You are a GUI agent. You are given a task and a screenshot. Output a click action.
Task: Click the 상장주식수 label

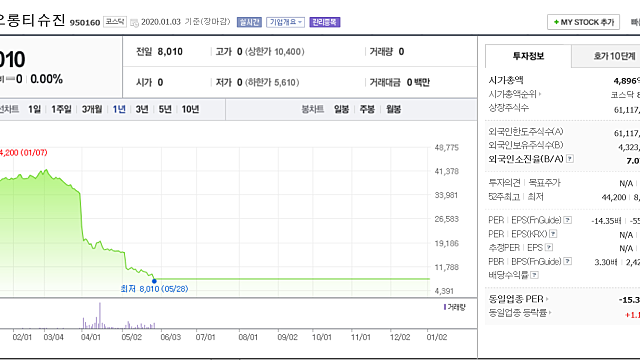[509, 108]
